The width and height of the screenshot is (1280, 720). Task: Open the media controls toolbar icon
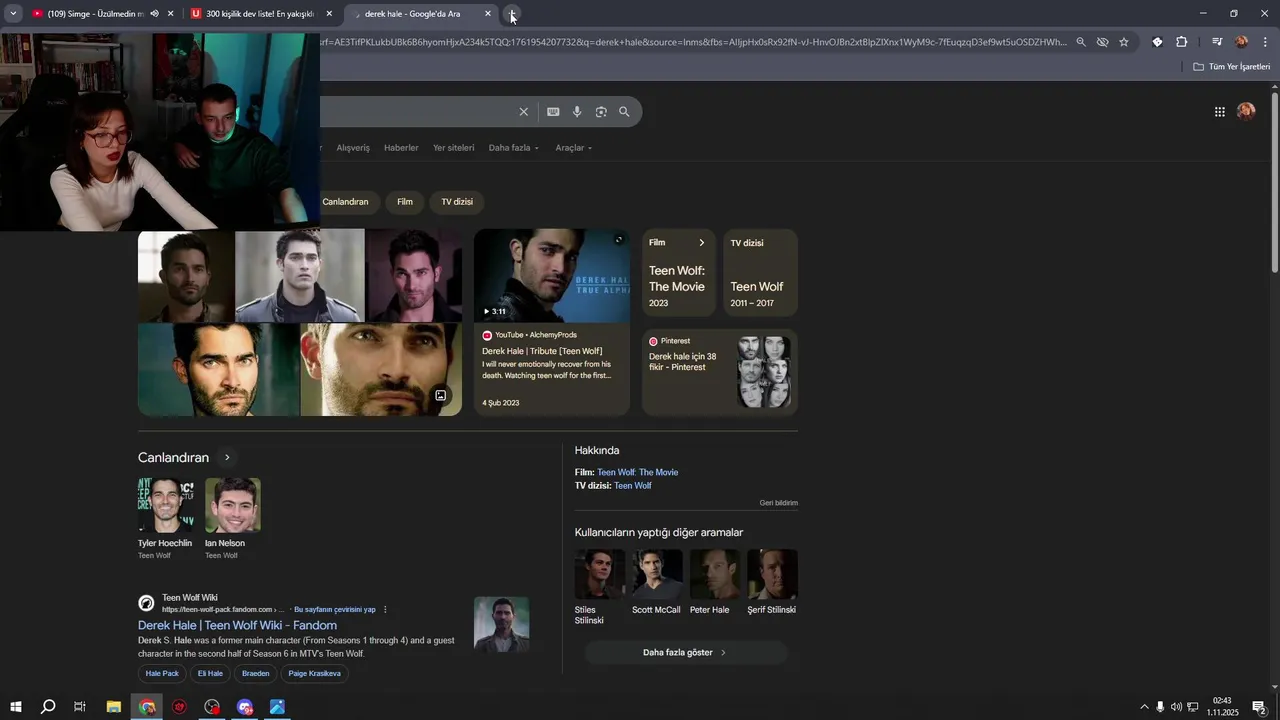click(1217, 42)
